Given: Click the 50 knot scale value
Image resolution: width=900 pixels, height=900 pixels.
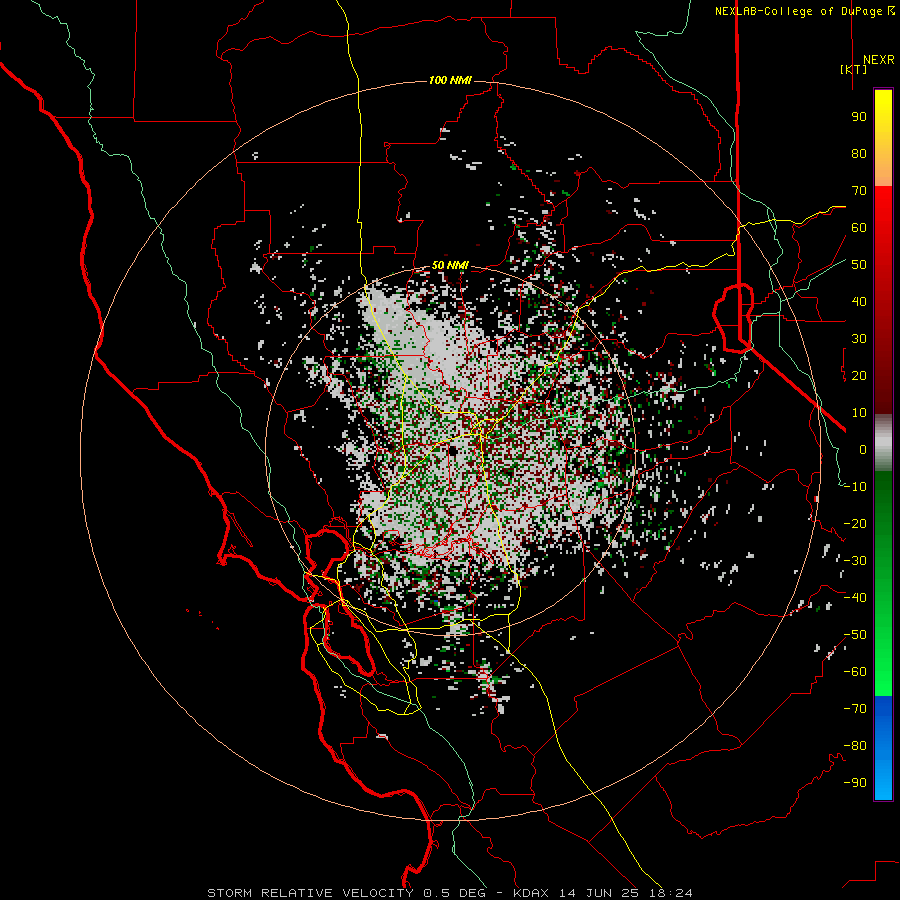Looking at the screenshot, I should pos(859,265).
